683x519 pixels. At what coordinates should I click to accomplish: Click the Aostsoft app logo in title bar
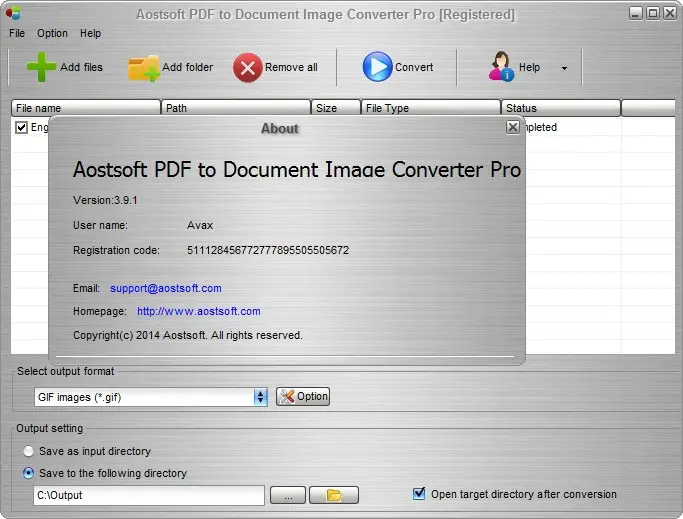coord(13,13)
